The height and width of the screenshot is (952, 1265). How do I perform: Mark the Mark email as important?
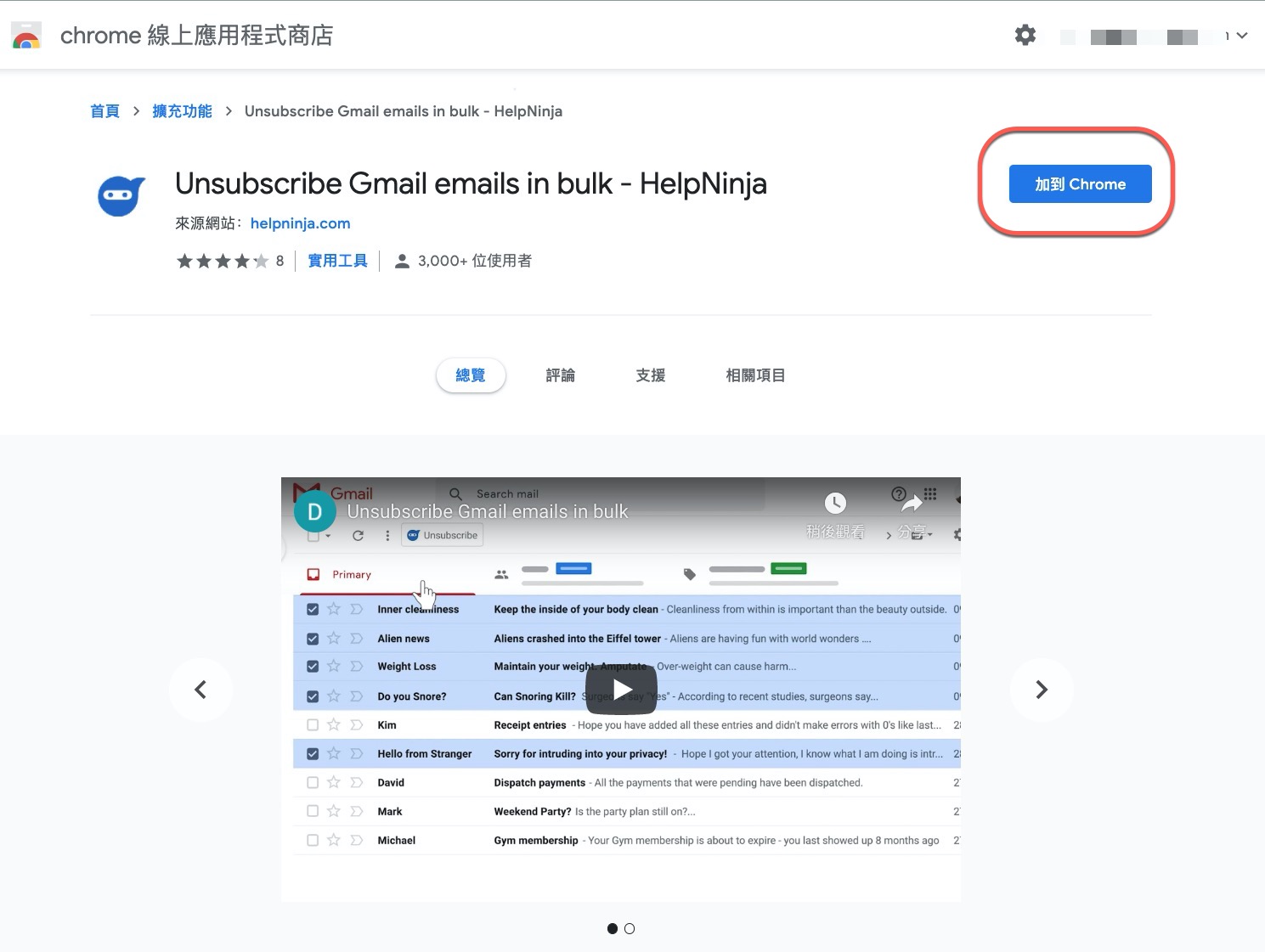357,812
